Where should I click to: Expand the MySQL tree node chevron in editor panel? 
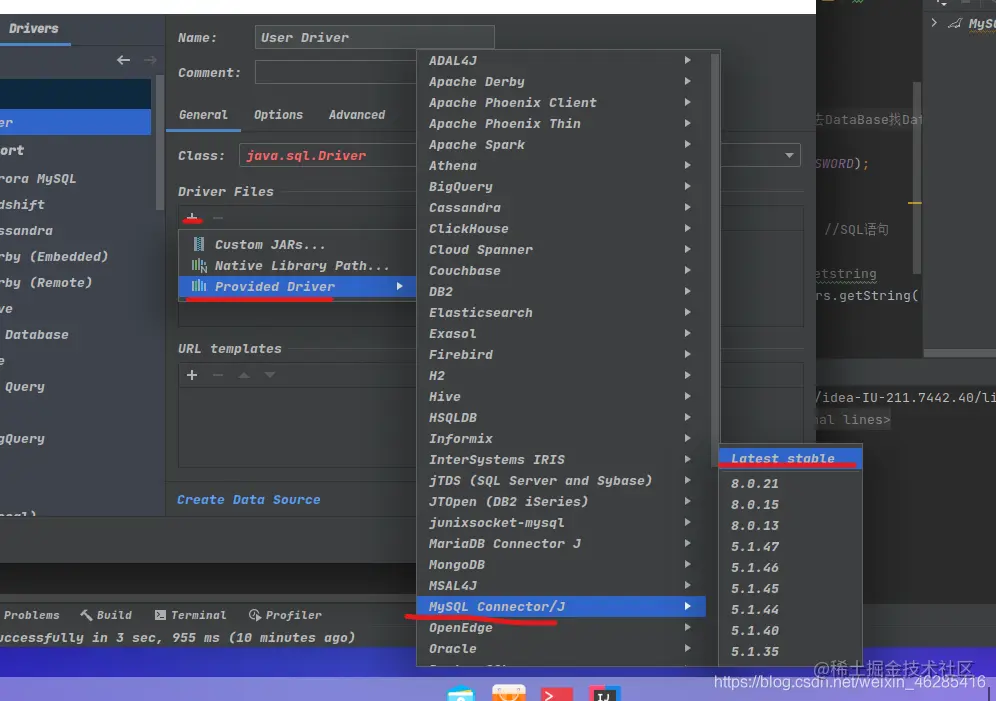tap(934, 23)
